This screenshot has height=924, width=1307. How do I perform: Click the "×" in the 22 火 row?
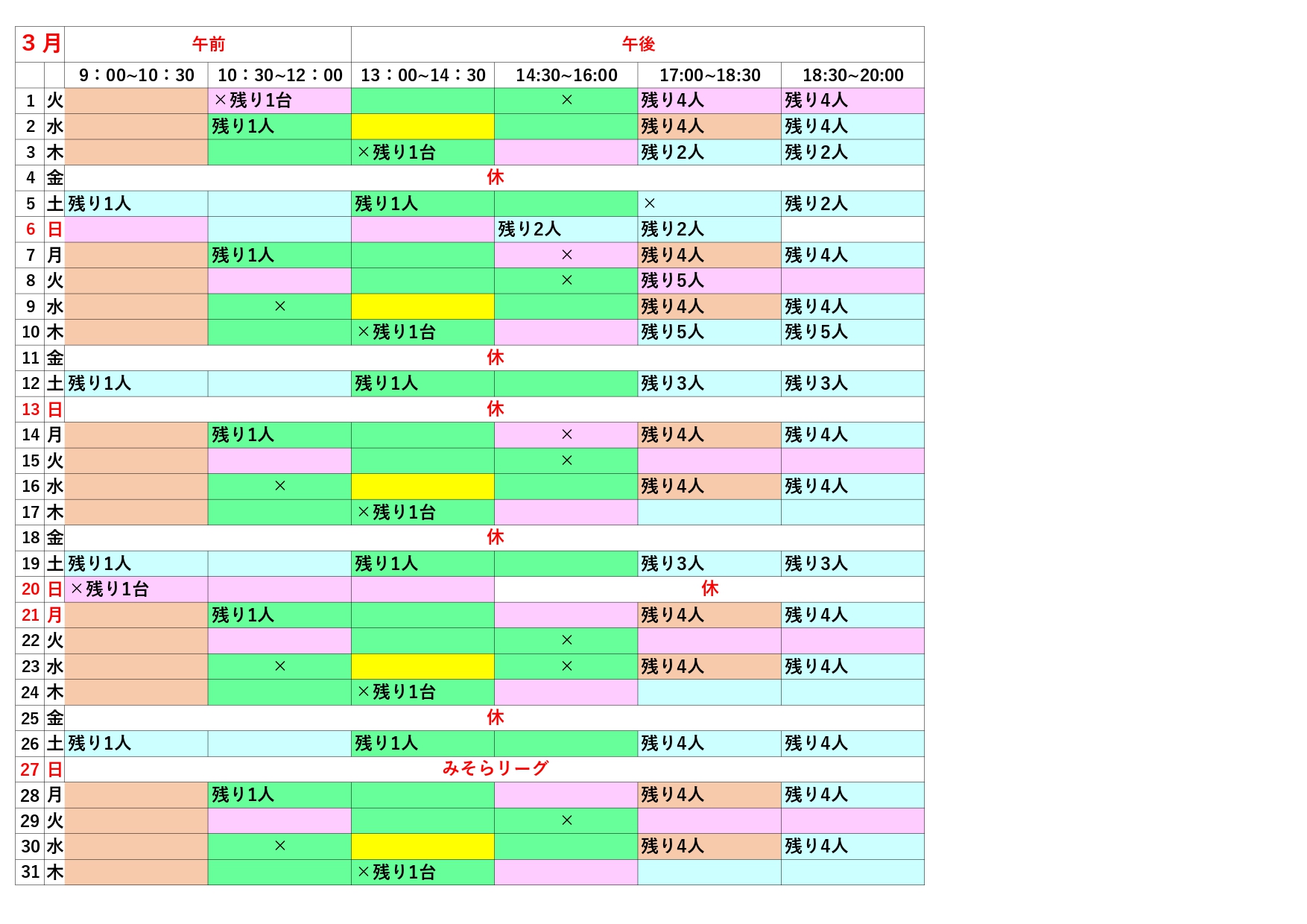[x=566, y=641]
